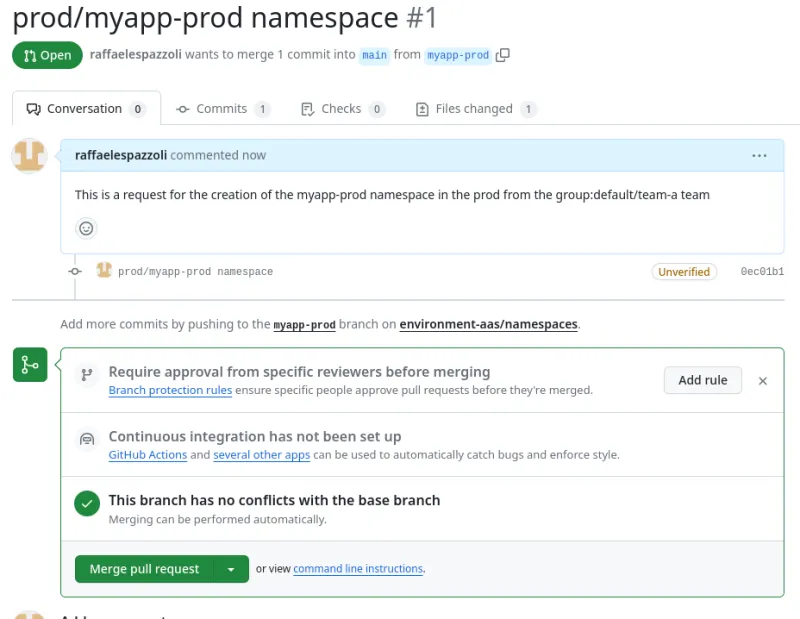This screenshot has height=619, width=800.
Task: Open the emoji reaction picker on the comment
Action: coord(86,228)
